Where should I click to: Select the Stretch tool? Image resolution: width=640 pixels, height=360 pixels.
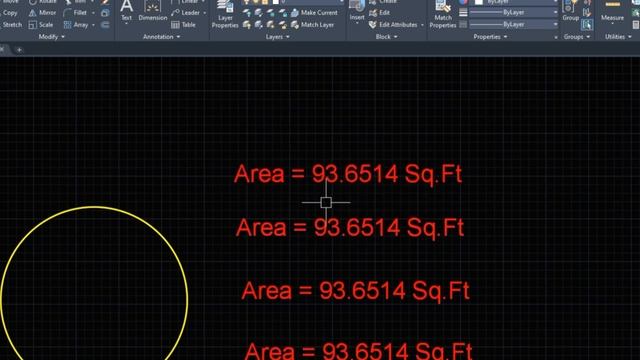point(12,25)
